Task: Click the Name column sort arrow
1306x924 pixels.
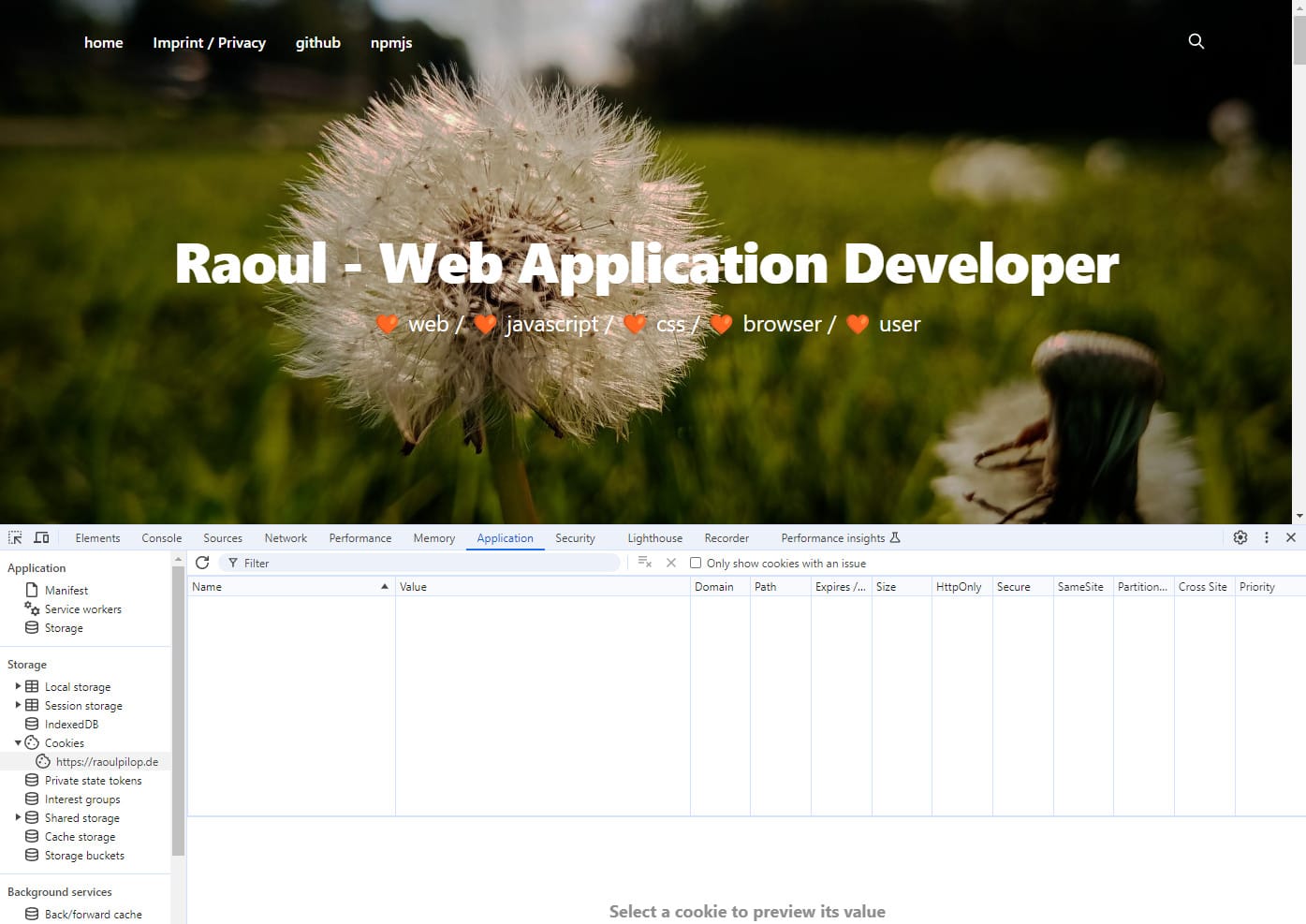Action: pos(384,586)
